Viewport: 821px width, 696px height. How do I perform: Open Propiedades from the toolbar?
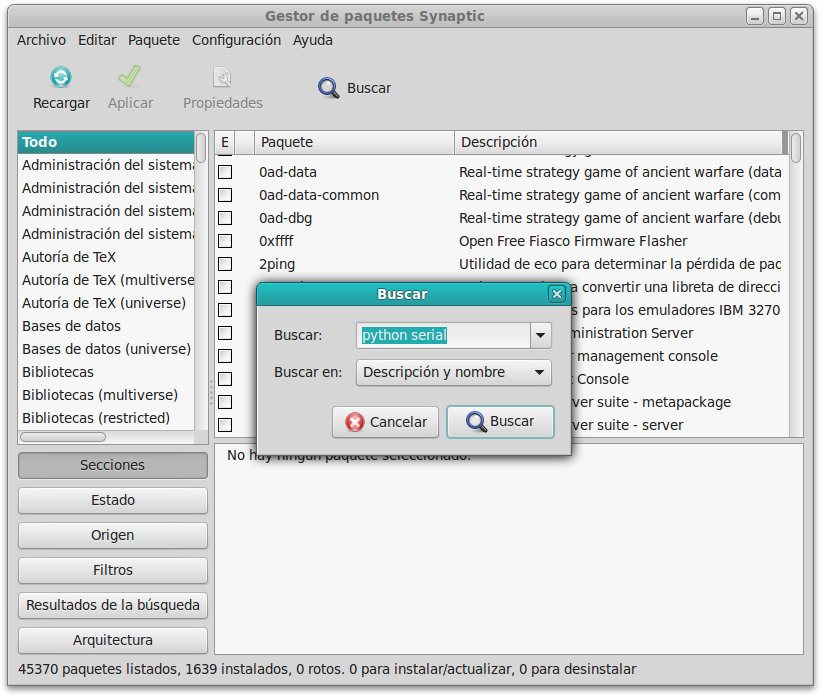point(222,76)
